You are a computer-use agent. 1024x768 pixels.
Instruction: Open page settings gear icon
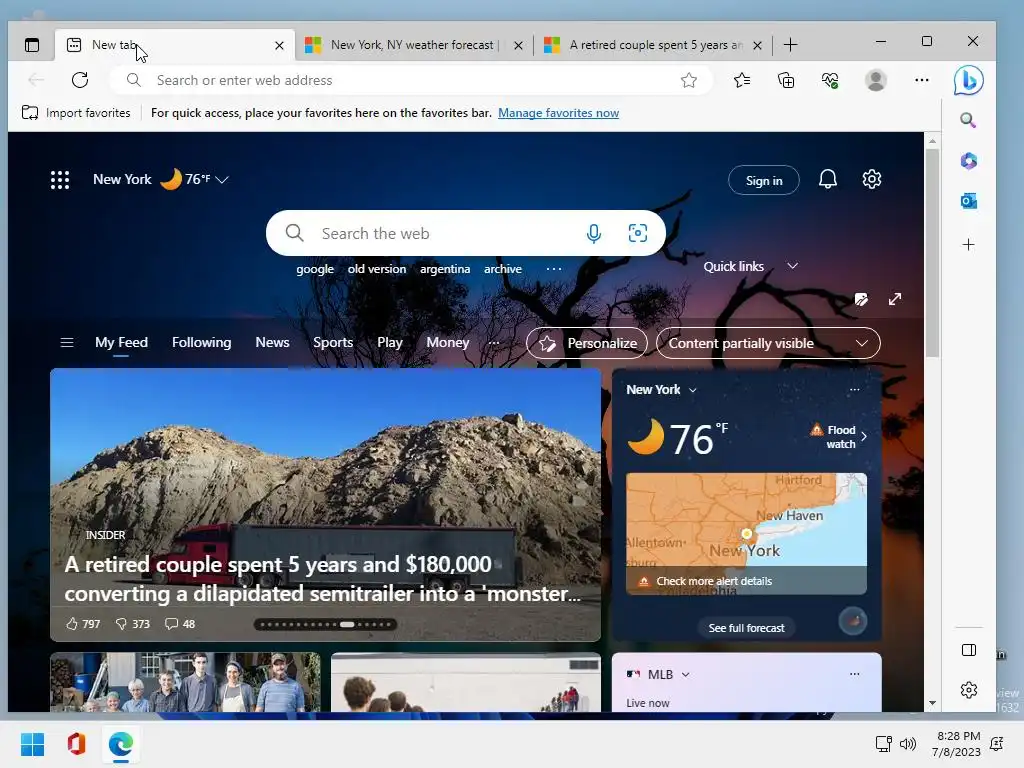[872, 179]
